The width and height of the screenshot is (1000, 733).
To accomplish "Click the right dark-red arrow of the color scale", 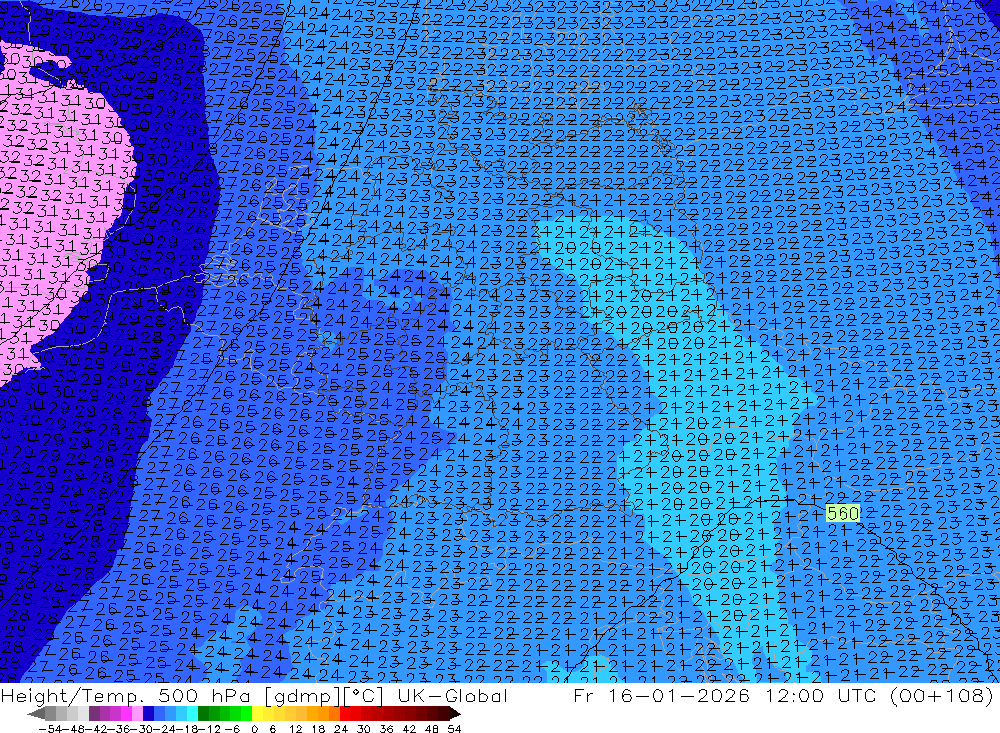I will (x=454, y=713).
